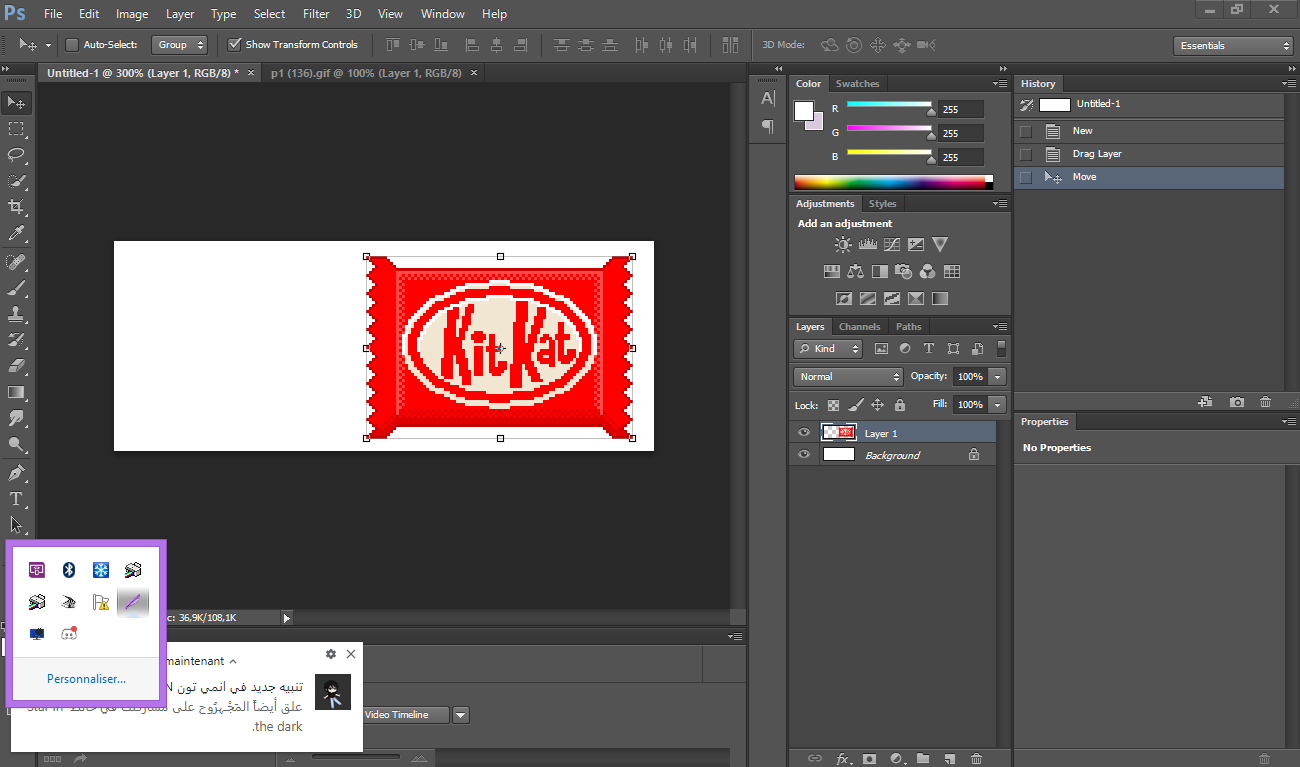Add a Curves adjustment
The image size is (1300, 767).
[892, 244]
